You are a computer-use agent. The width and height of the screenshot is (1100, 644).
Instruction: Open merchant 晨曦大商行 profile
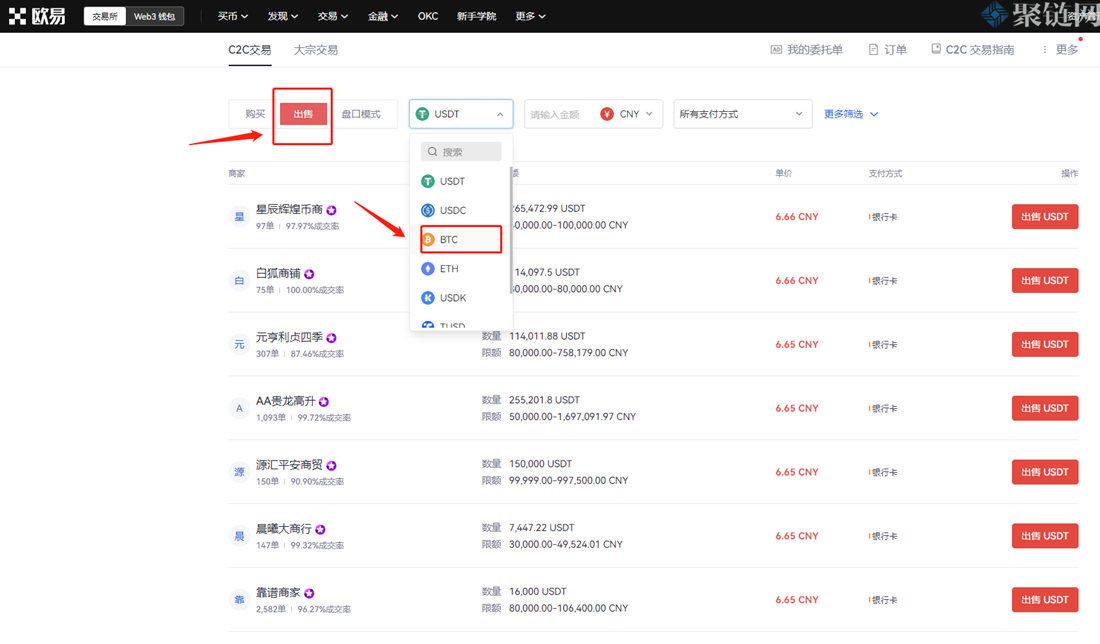283,528
